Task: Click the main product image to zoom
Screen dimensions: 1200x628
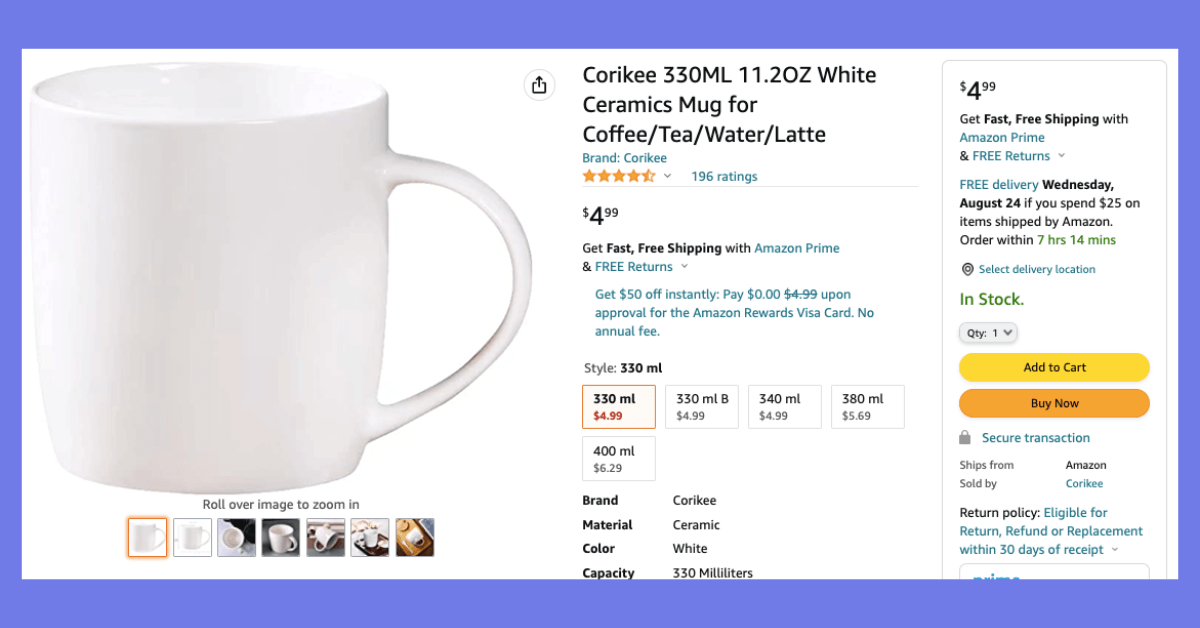Action: (280, 280)
